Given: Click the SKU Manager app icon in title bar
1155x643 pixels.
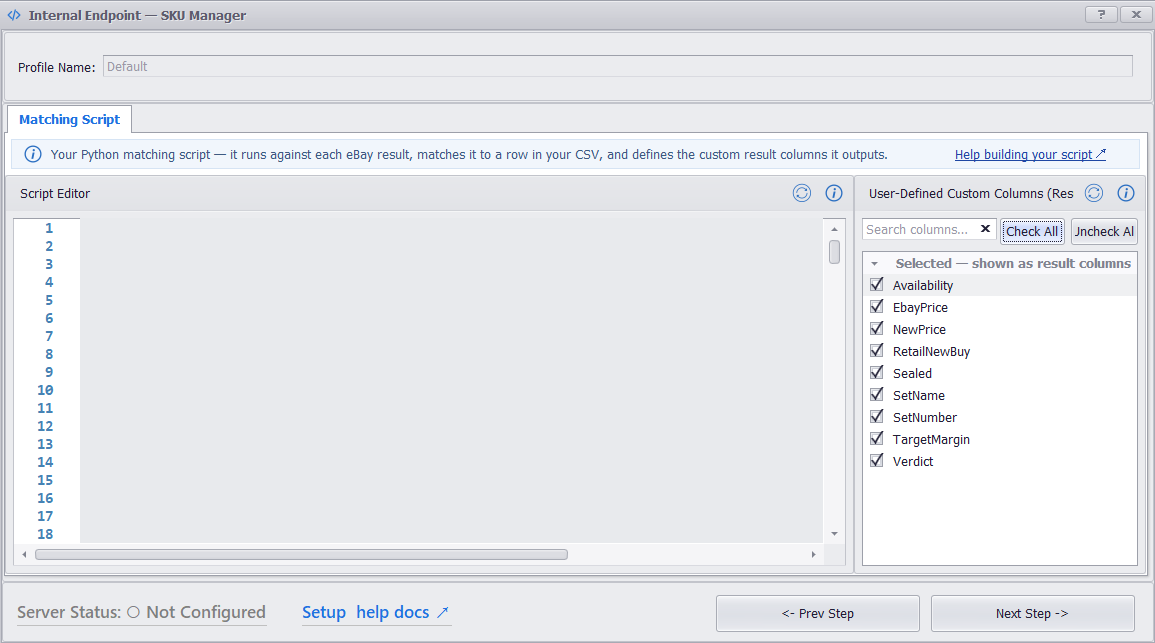Looking at the screenshot, I should [14, 15].
